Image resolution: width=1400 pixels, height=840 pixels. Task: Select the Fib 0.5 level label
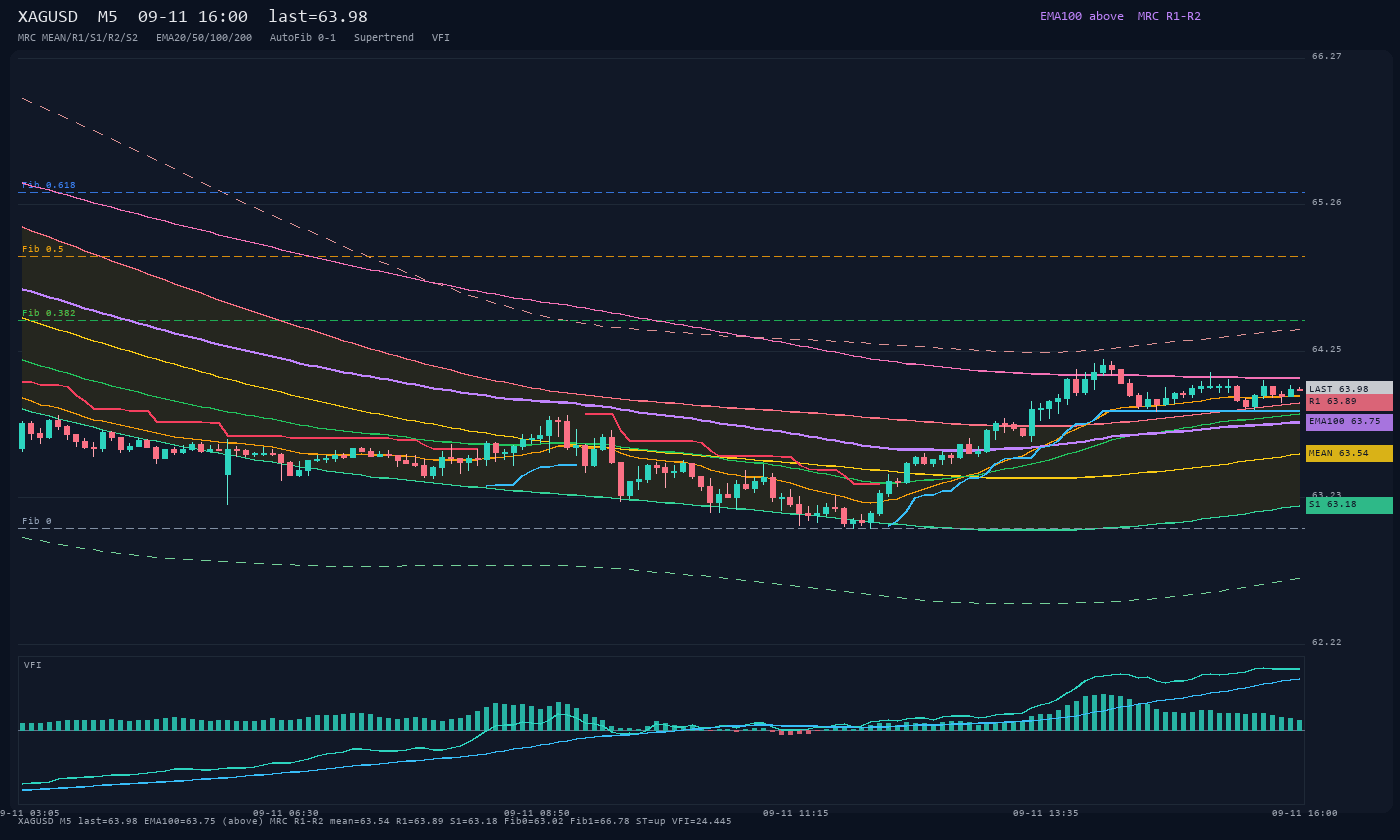point(43,249)
